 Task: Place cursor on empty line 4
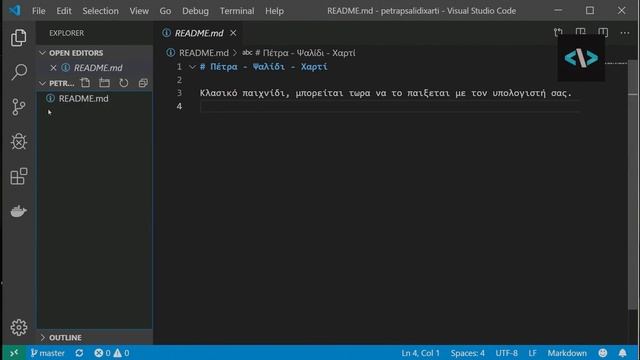click(x=390, y=107)
